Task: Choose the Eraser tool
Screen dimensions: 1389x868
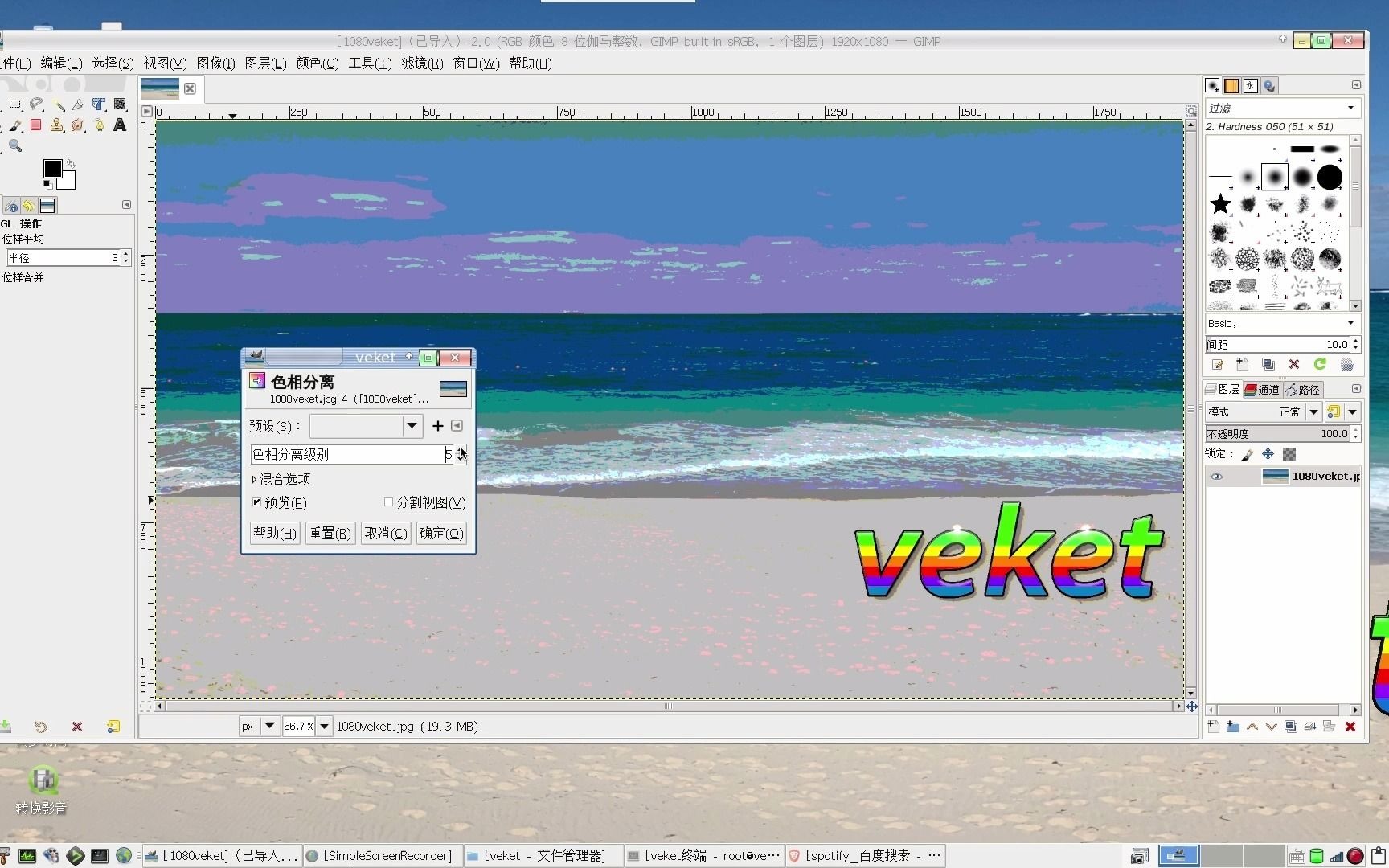Action: pyautogui.click(x=35, y=125)
